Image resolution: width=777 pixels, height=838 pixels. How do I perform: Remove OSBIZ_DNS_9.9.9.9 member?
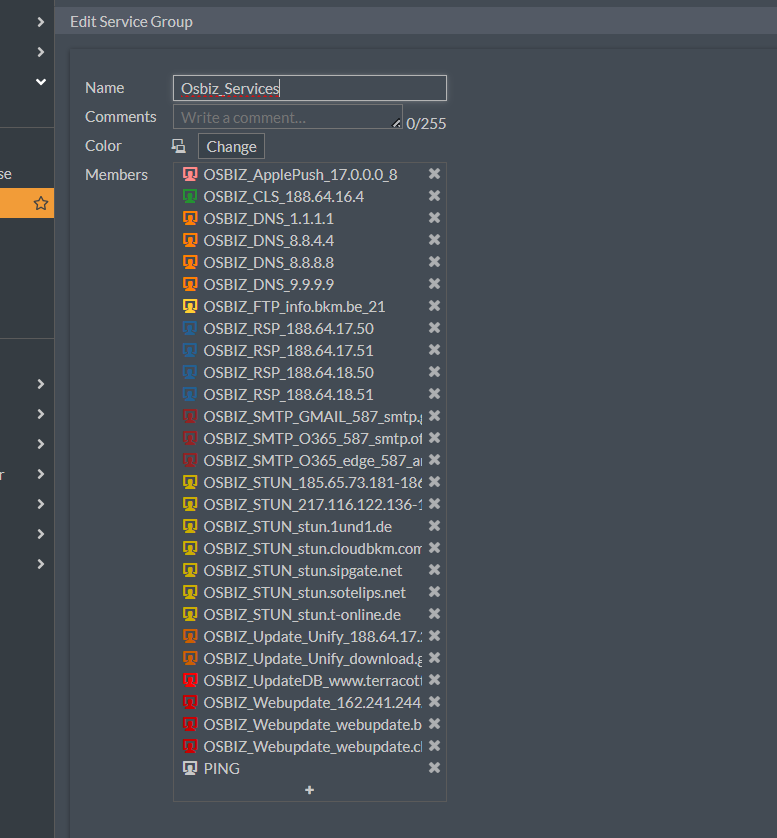[x=434, y=283]
